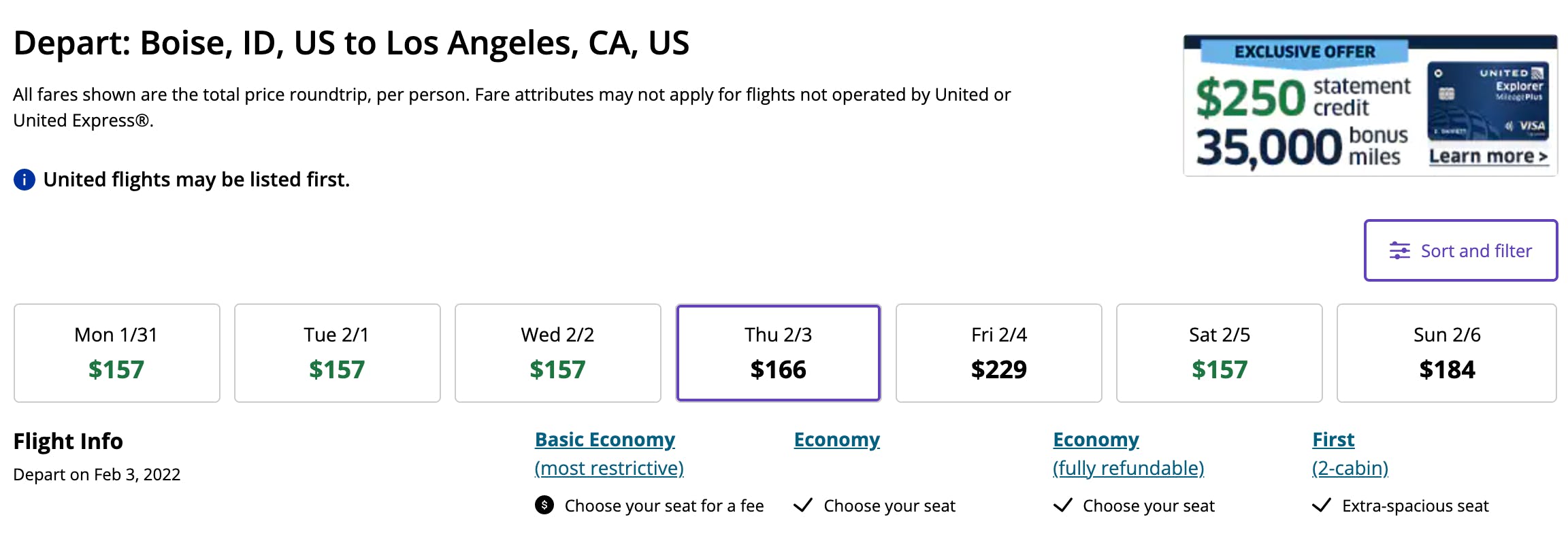This screenshot has height=547, width=1568.
Task: Pick the Sat 2/5 date tab
Action: click(x=1220, y=353)
